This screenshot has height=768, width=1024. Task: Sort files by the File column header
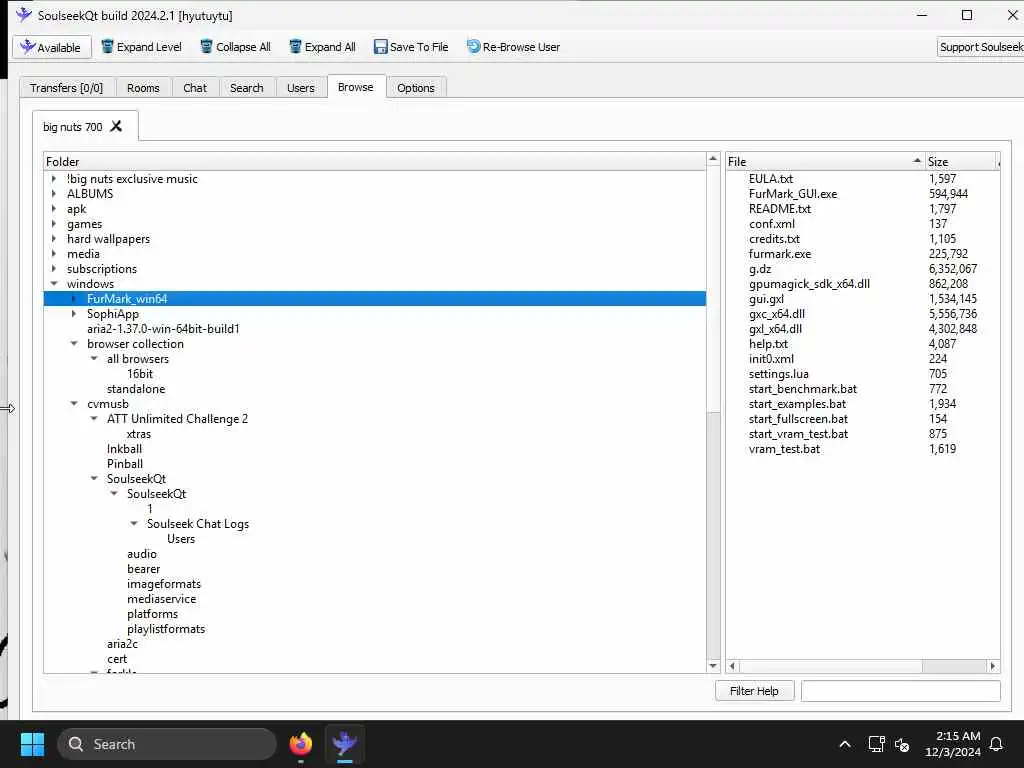point(825,161)
